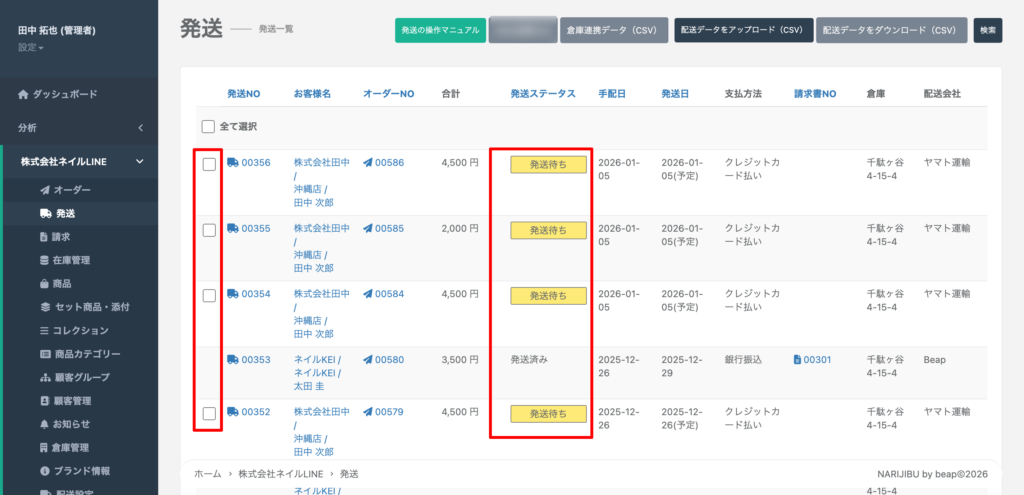Expand the 分析 sidebar menu
Image resolution: width=1024 pixels, height=495 pixels.
(140, 128)
